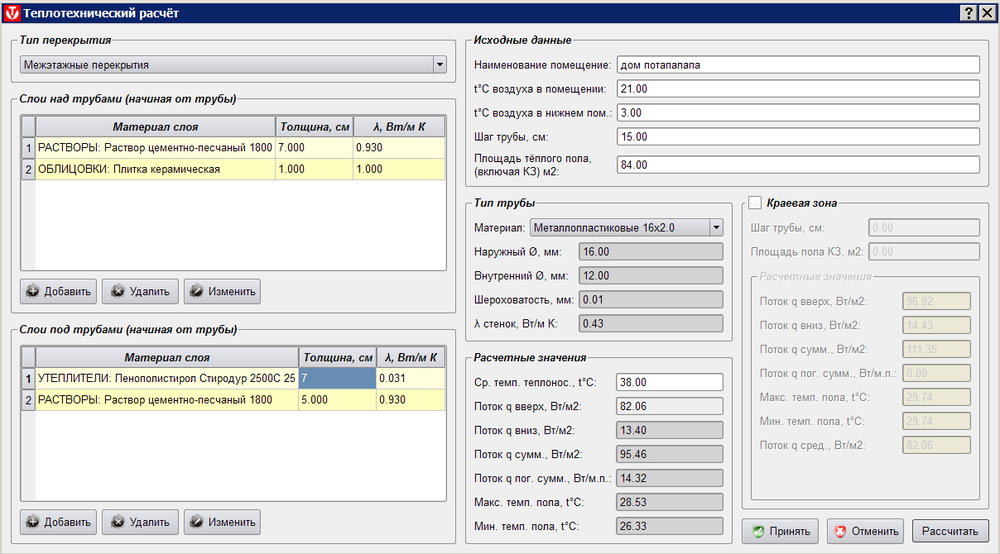Expand the pipe Материал dropdown list

pos(715,227)
